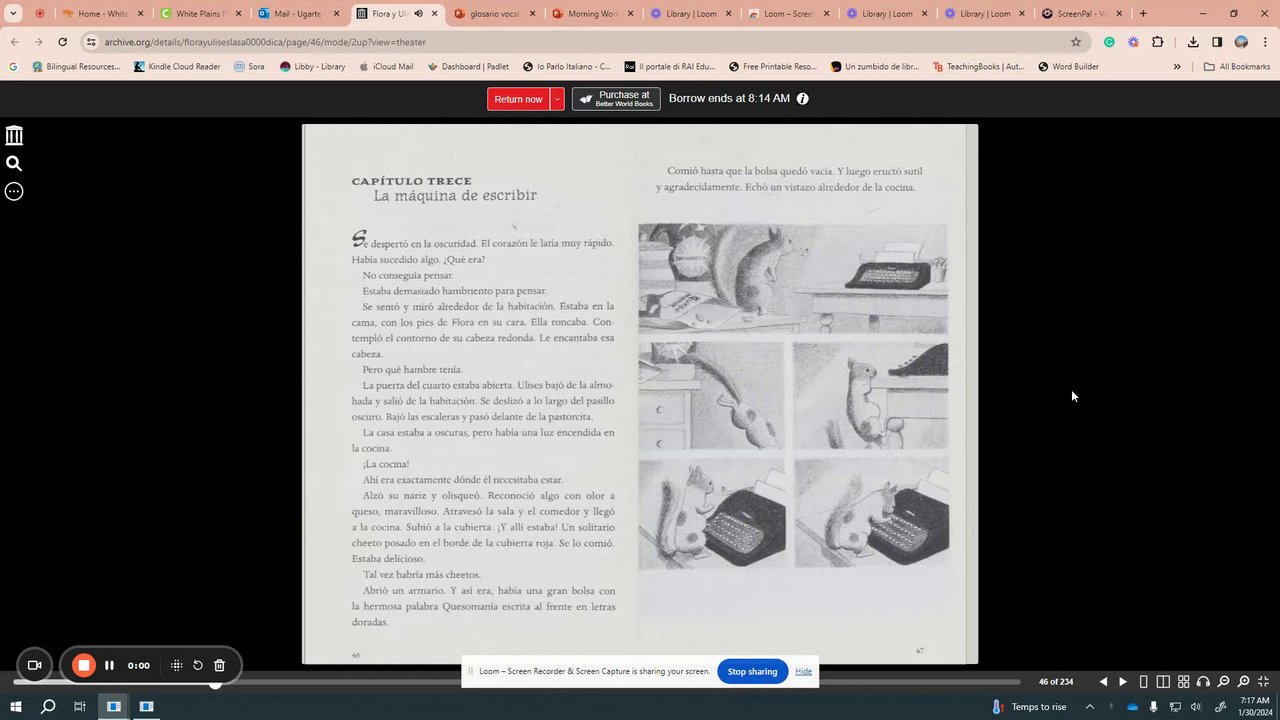
Task: Open the taskbar volume control
Action: [1197, 707]
